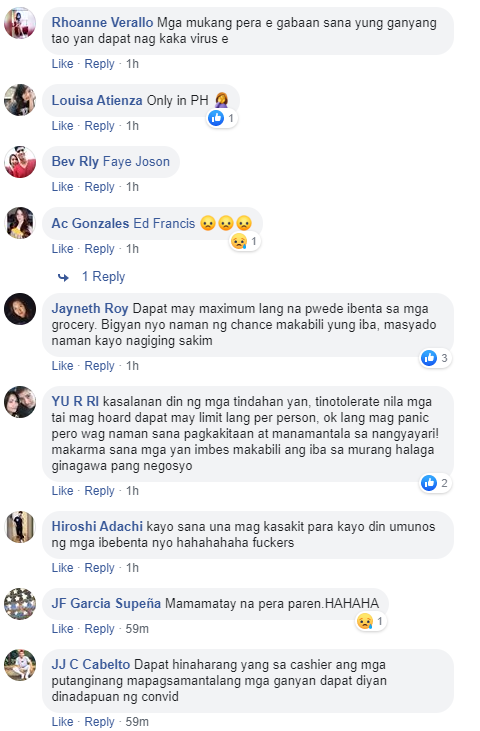
Task: Open the like reaction count on Jayneth Roy's comment
Action: click(x=435, y=358)
